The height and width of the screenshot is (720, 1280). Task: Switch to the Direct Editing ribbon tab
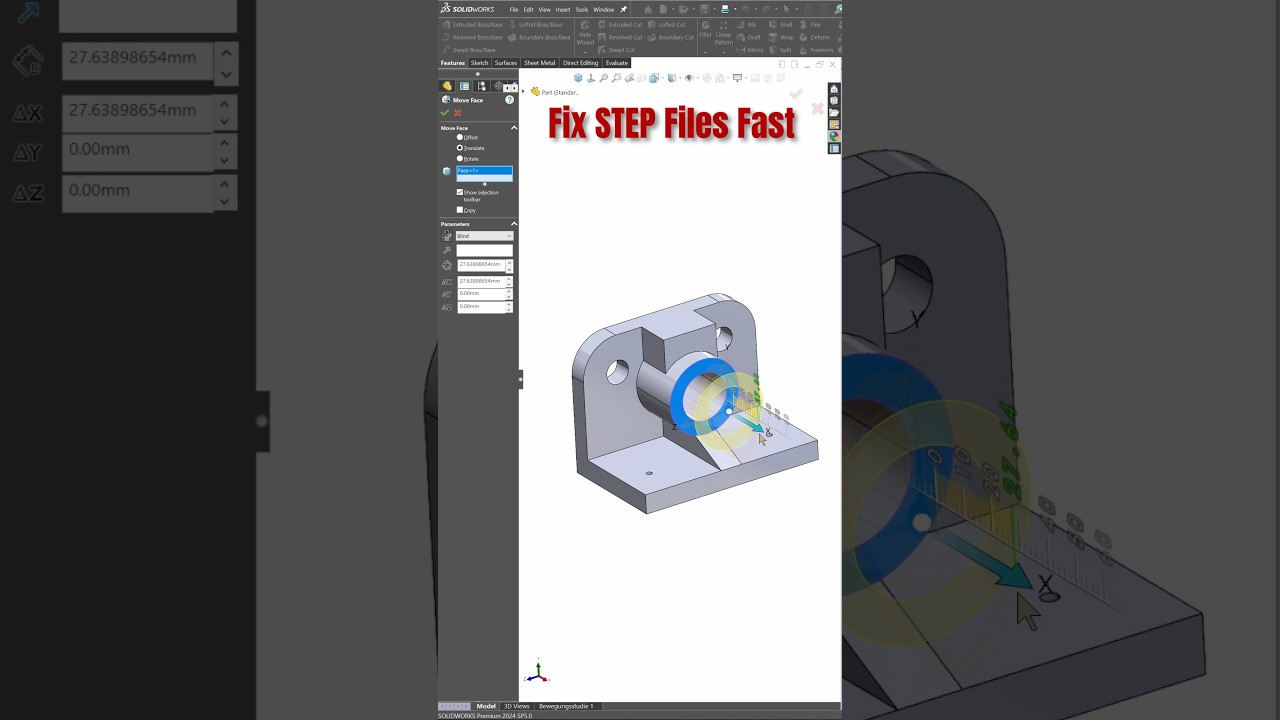[x=581, y=63]
